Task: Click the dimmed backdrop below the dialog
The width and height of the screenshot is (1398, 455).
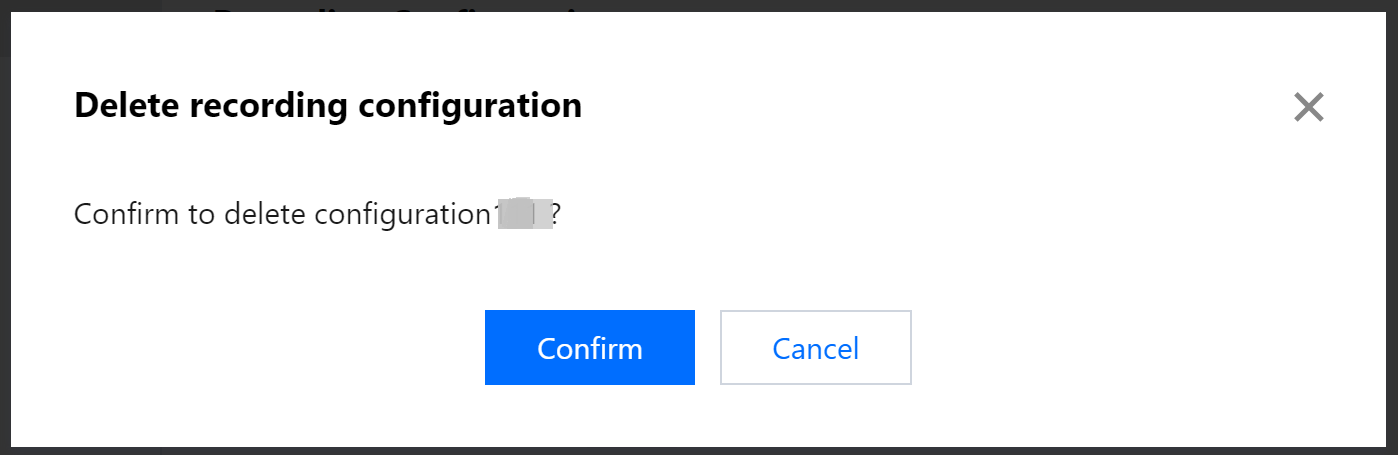Action: (x=700, y=451)
